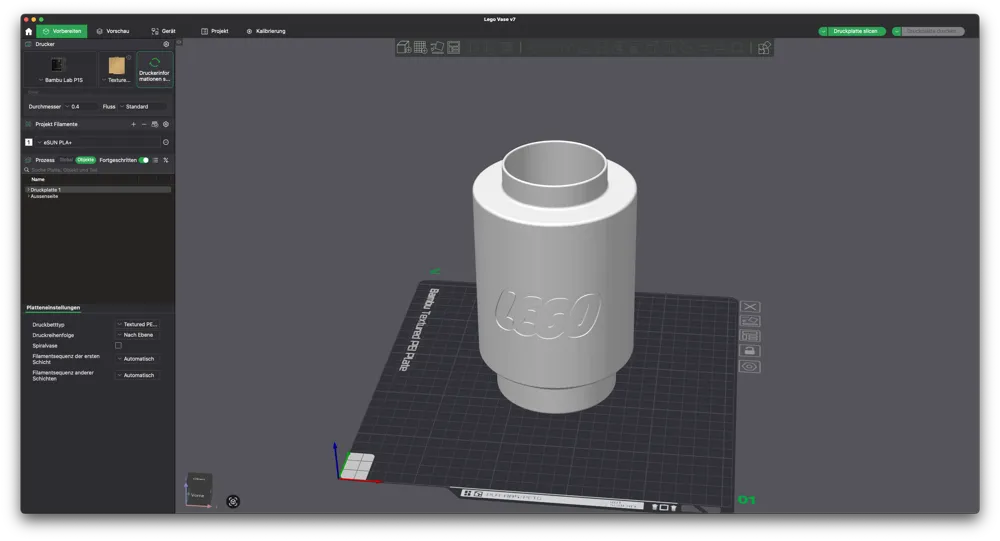Collapse the sidebar with the arrow icon

[179, 42]
